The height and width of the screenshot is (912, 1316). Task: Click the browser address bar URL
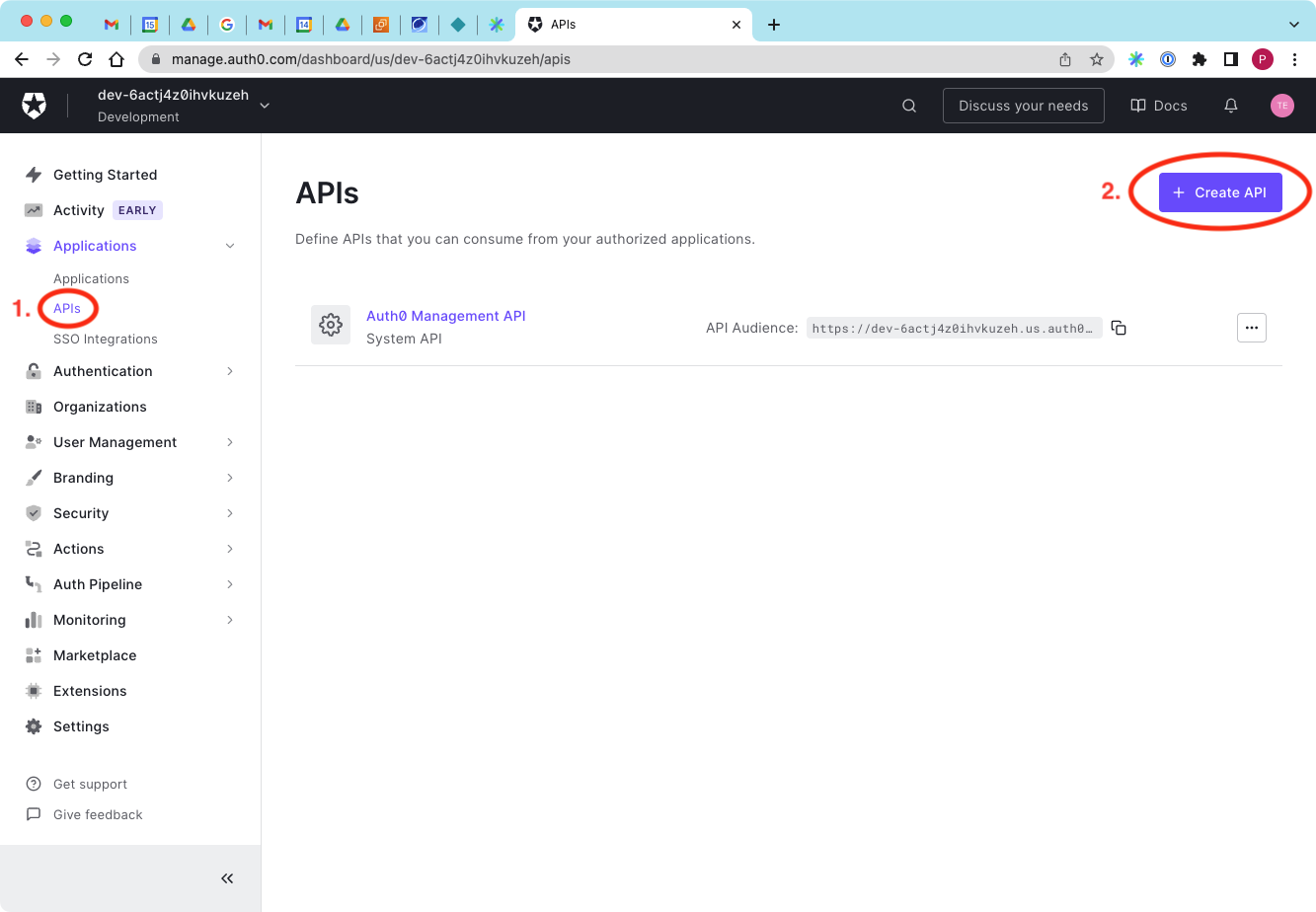pos(371,59)
